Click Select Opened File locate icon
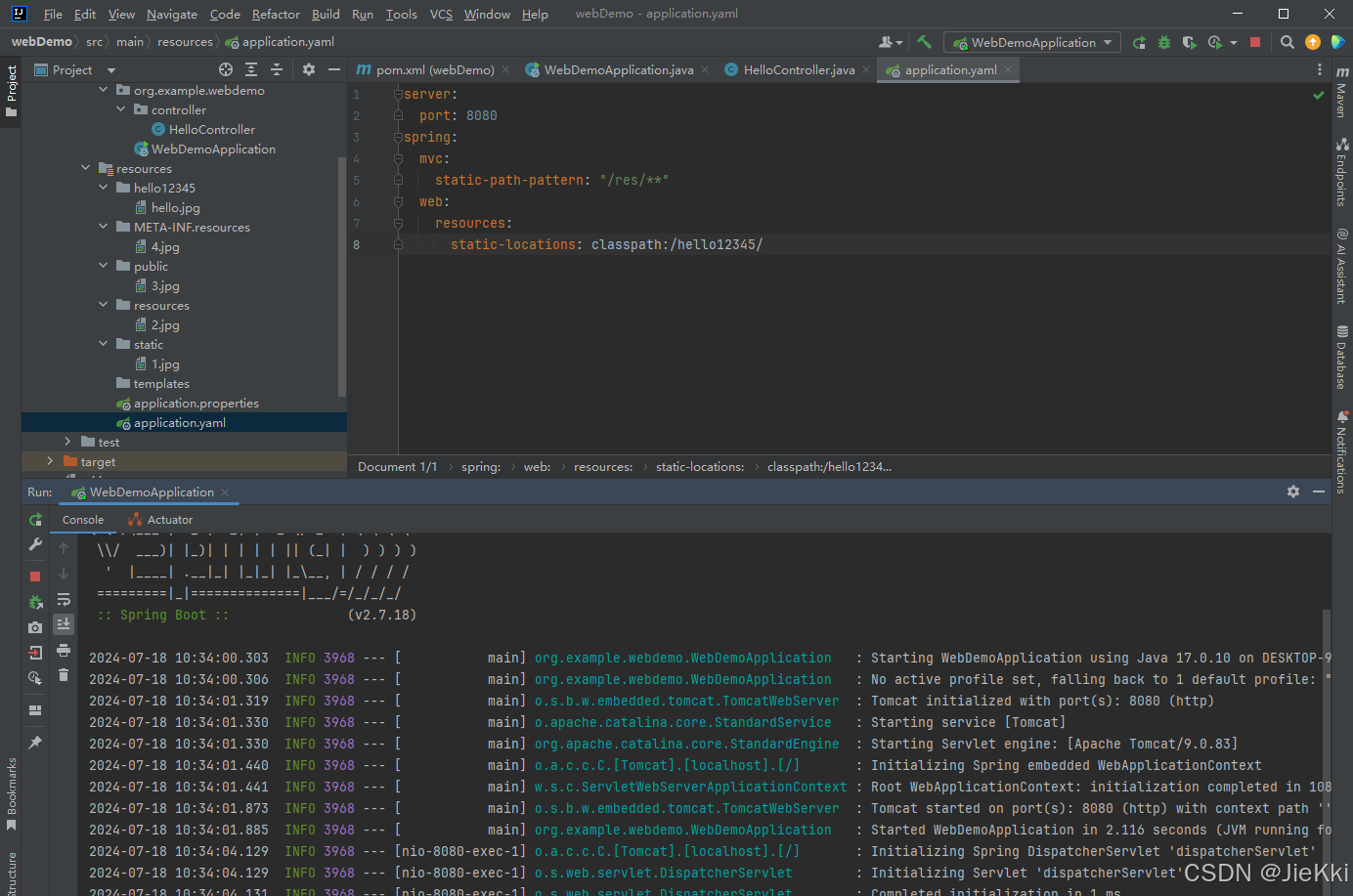Image resolution: width=1353 pixels, height=896 pixels. click(226, 69)
